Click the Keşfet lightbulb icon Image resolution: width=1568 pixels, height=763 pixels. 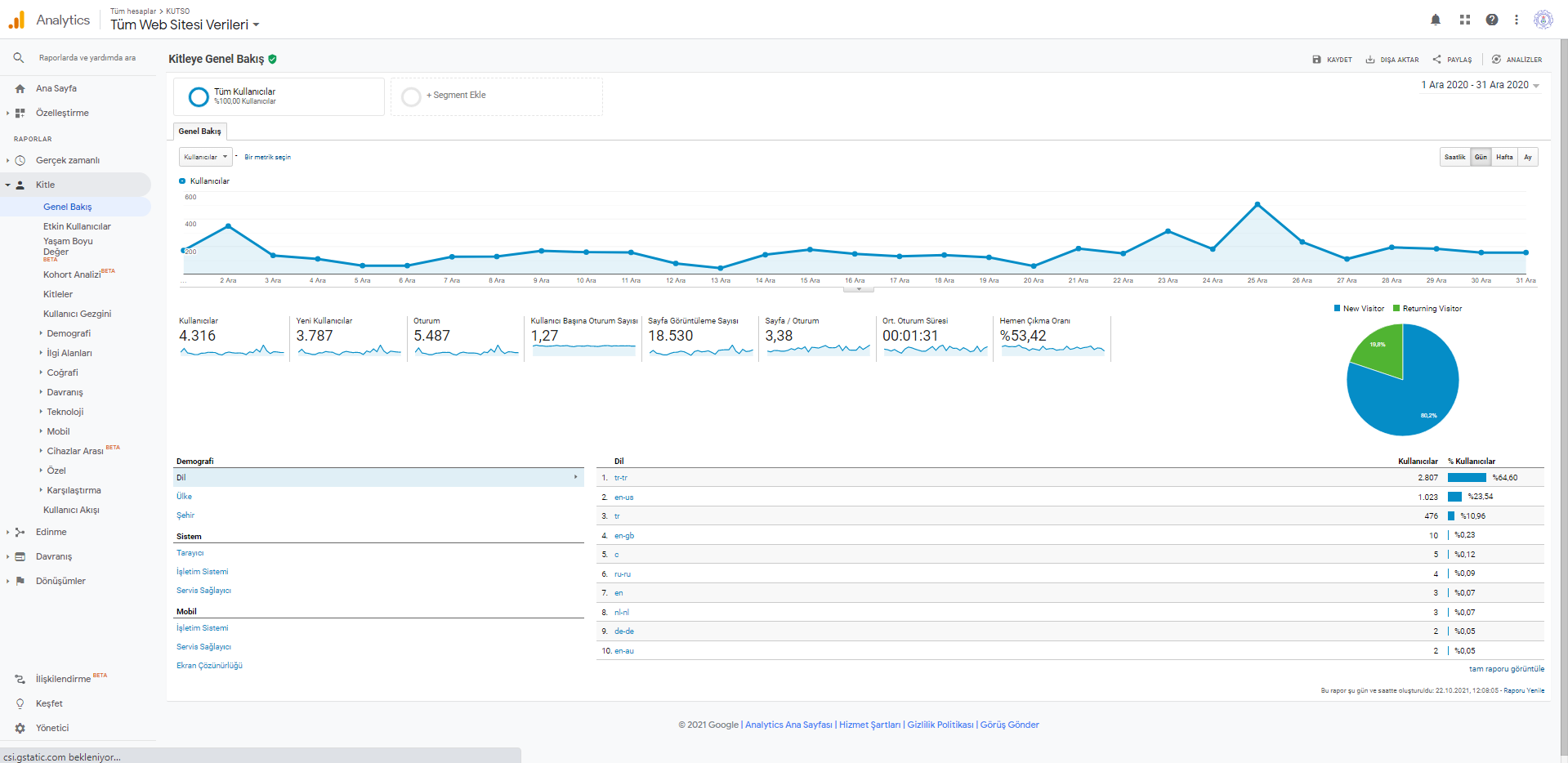[20, 703]
